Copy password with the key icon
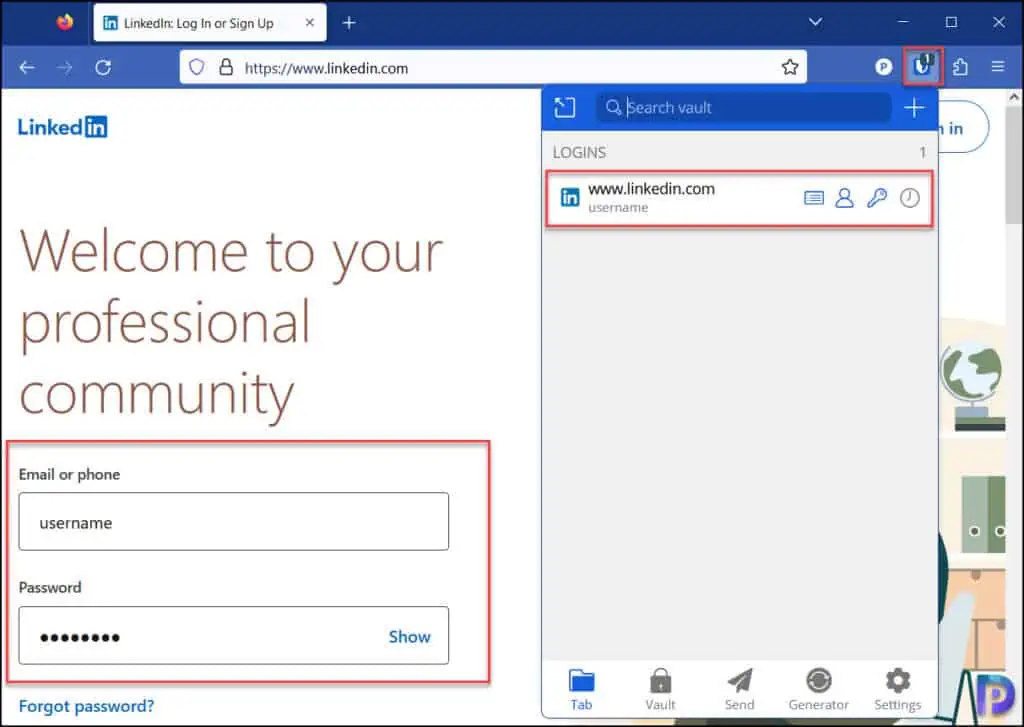This screenshot has width=1024, height=727. pyautogui.click(x=876, y=198)
